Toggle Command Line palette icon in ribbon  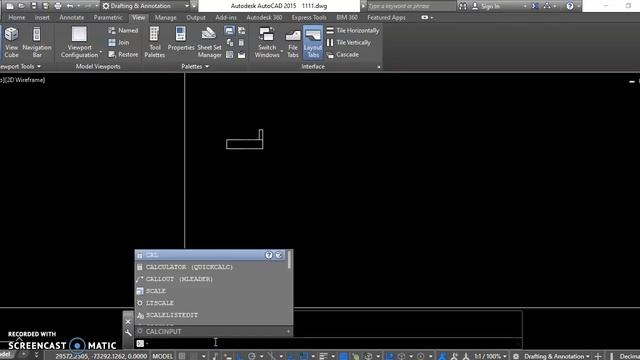[x=229, y=30]
